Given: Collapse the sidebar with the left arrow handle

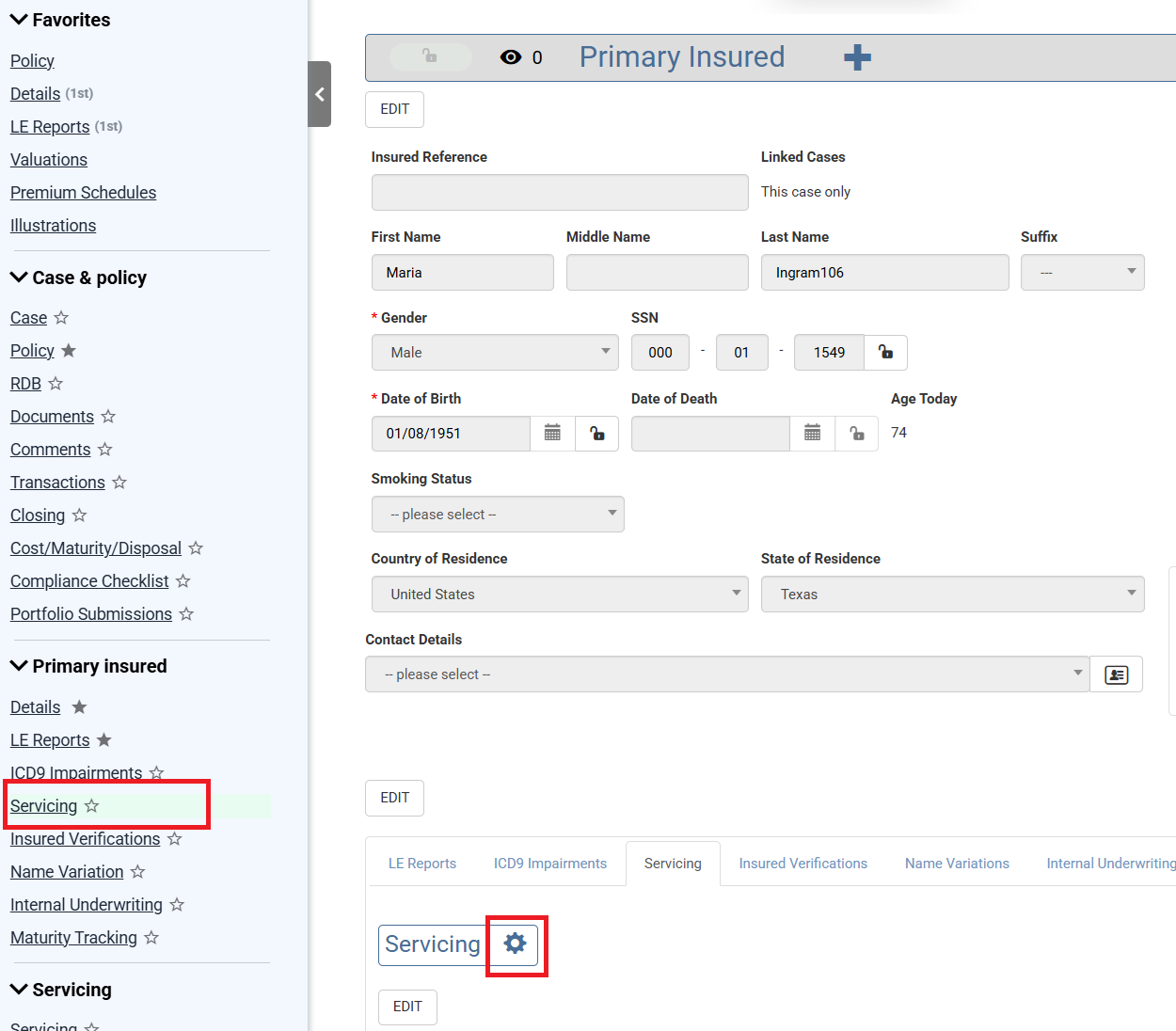Looking at the screenshot, I should (x=320, y=94).
